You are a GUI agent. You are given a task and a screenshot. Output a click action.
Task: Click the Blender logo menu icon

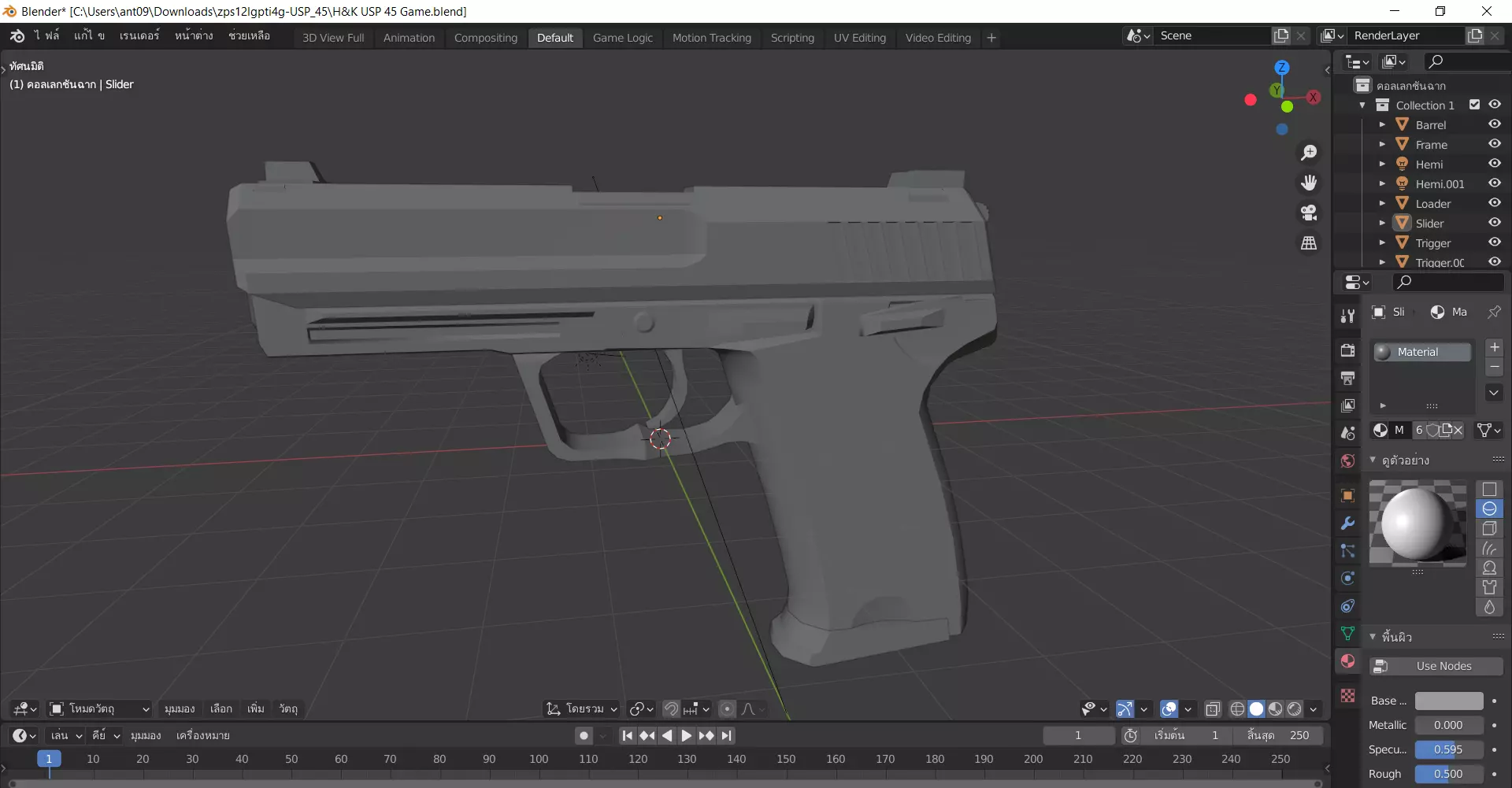pos(17,36)
